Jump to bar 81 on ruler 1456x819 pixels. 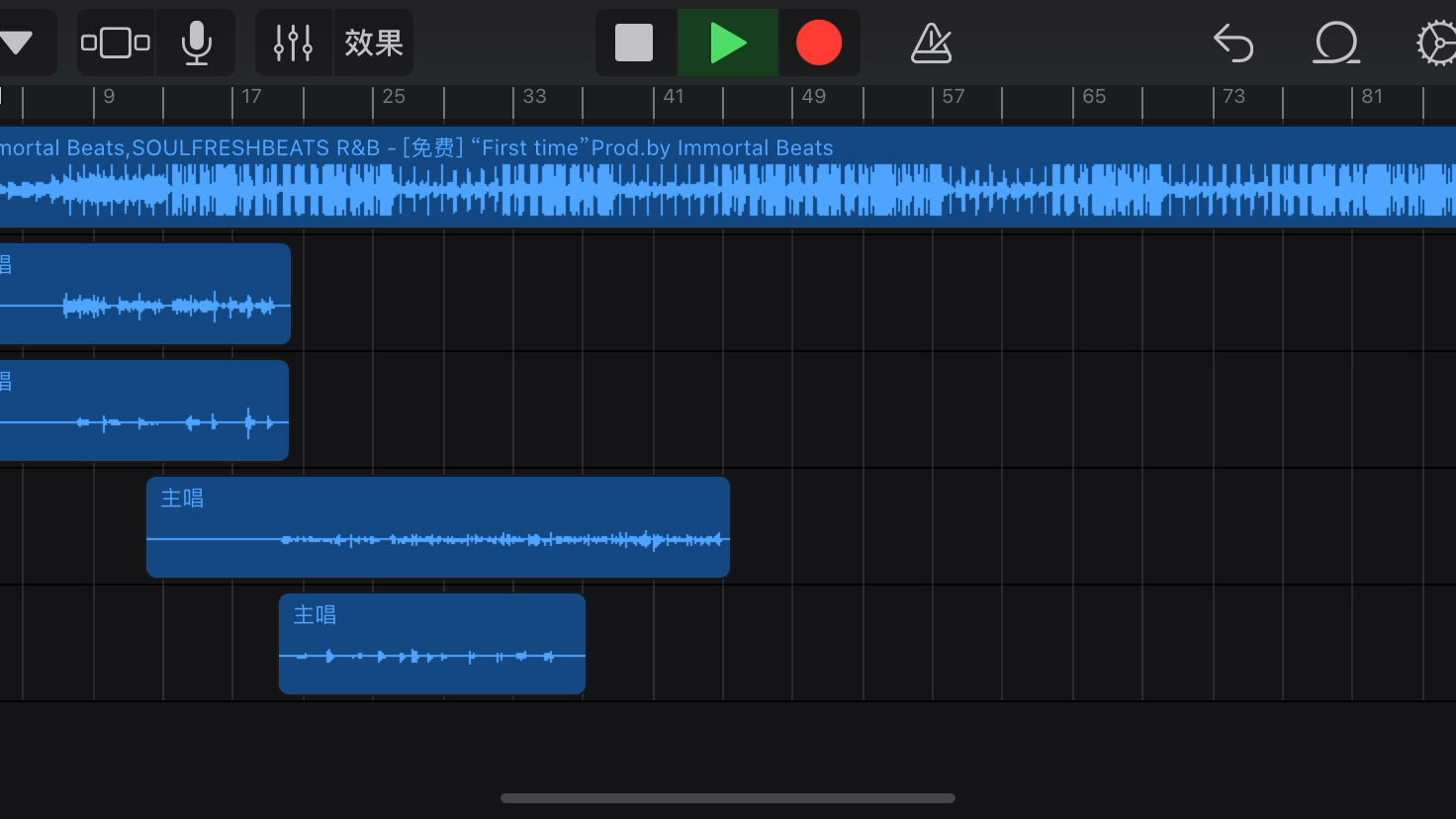[1372, 97]
